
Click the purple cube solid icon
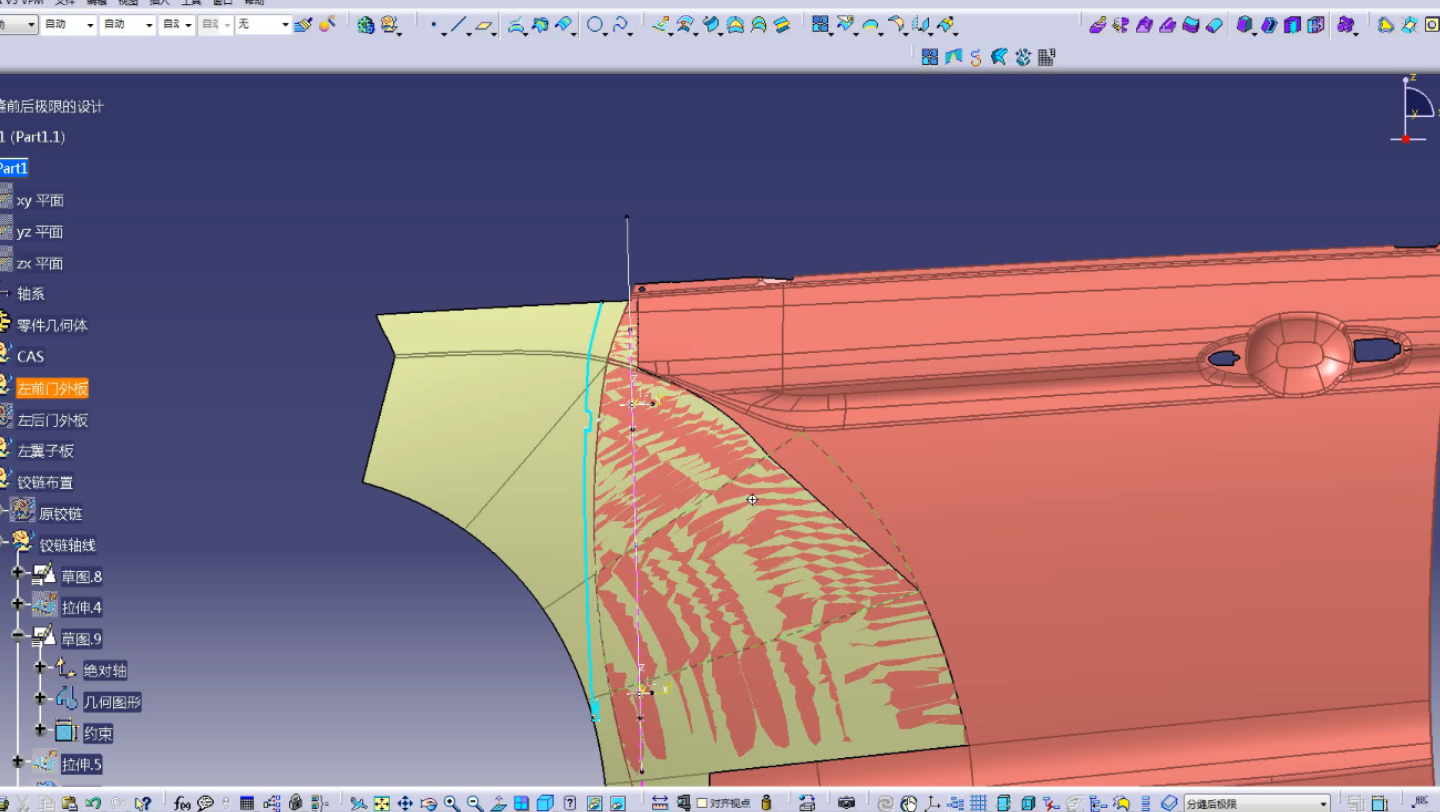pos(1244,25)
